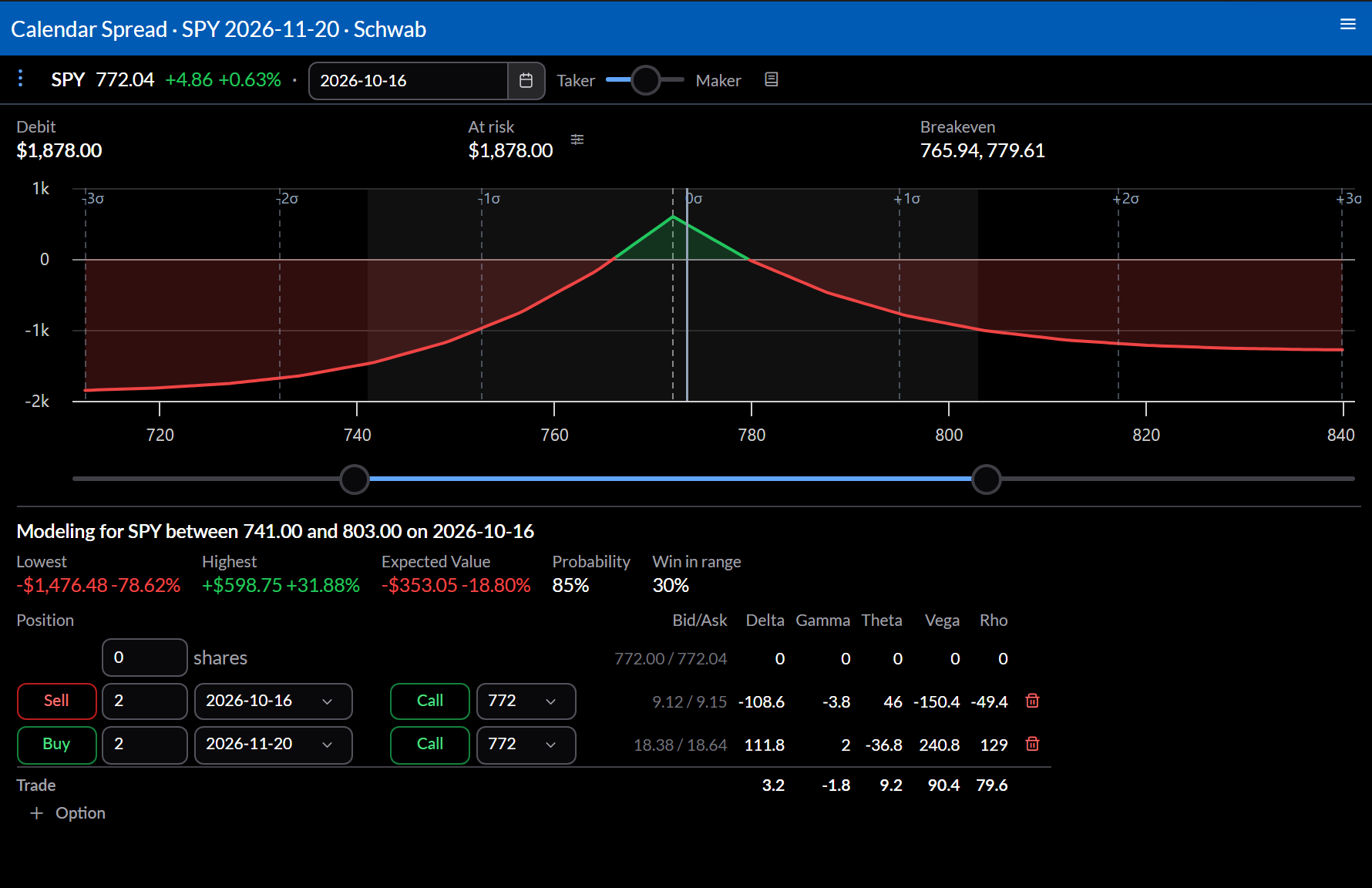This screenshot has height=888, width=1372.
Task: Click the Sell leg quantity field
Action: (x=145, y=701)
